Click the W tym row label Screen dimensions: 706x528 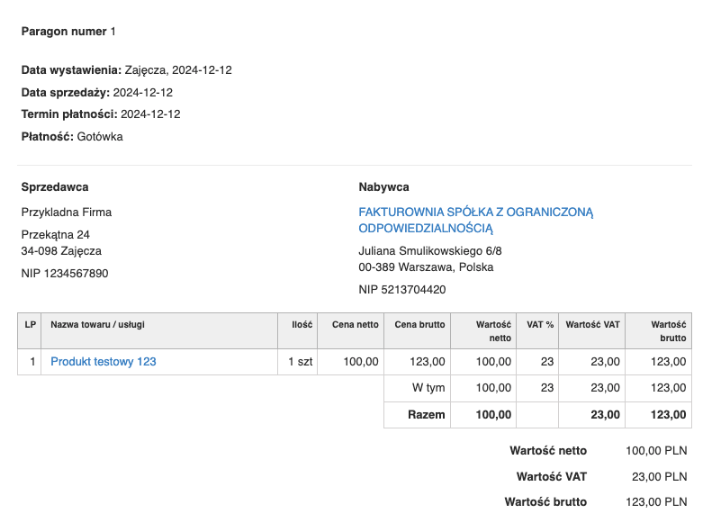[x=429, y=388]
